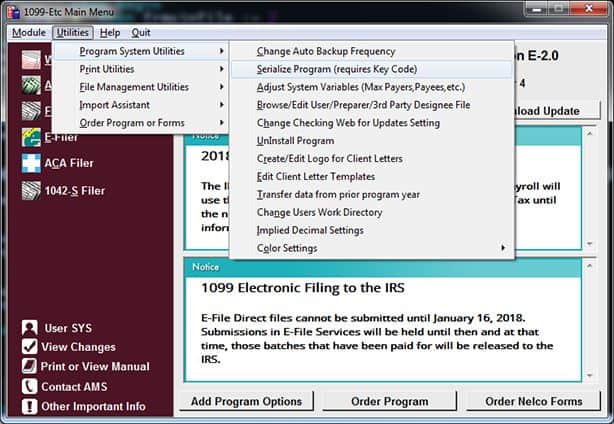This screenshot has width=614, height=424.
Task: Open Print Utilities submenu
Action: [141, 69]
